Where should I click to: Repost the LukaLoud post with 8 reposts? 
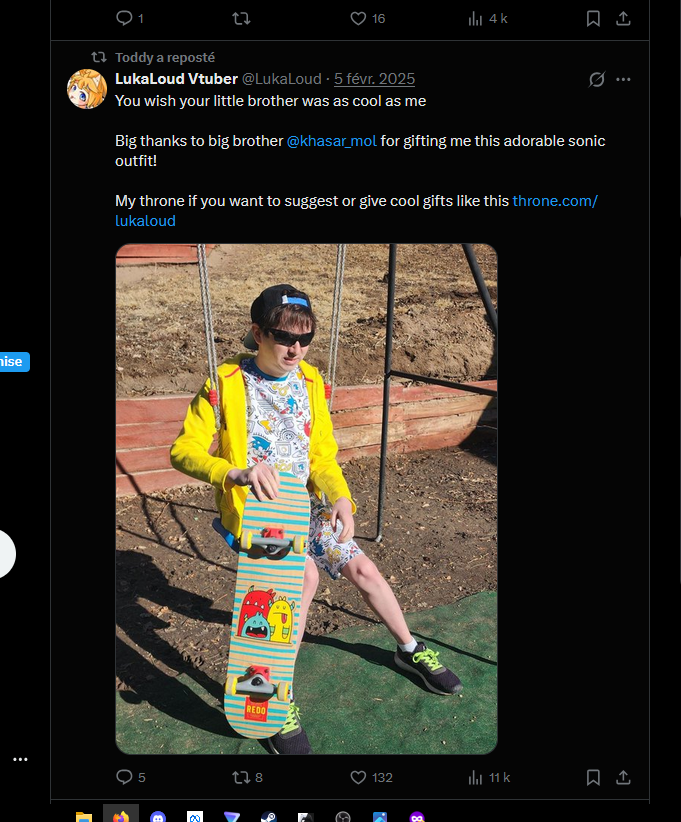(x=241, y=777)
